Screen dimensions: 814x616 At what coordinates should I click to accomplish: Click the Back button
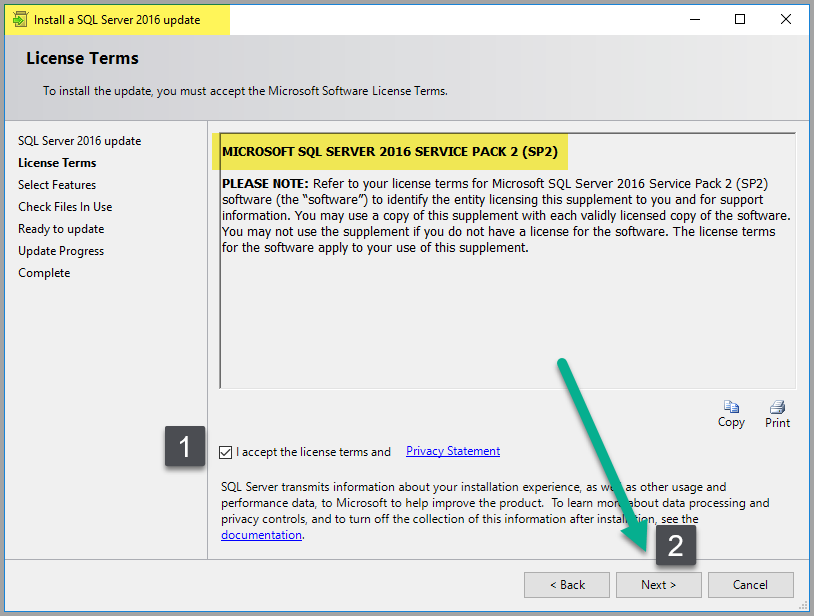click(x=567, y=585)
